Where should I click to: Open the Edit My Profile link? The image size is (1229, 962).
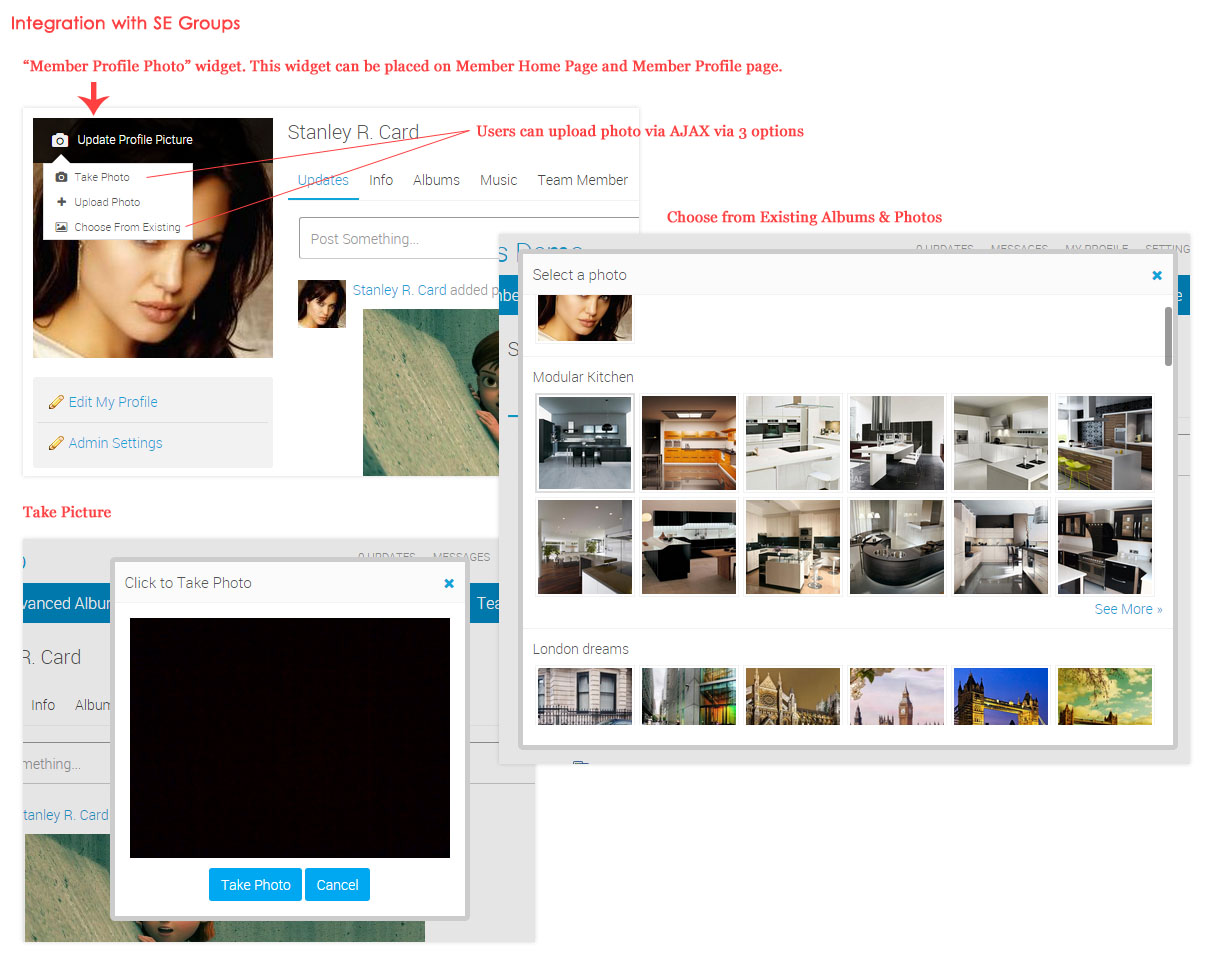tap(113, 402)
